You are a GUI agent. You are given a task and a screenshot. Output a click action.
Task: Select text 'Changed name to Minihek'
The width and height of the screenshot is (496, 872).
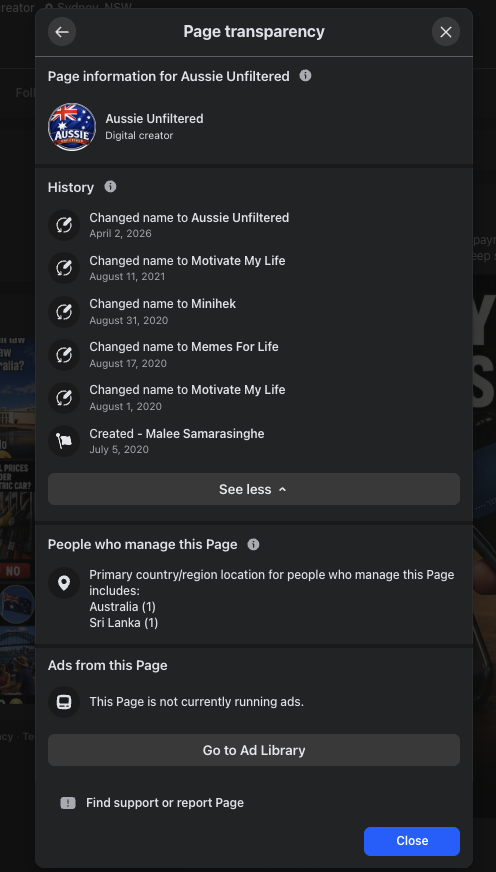[x=163, y=304]
